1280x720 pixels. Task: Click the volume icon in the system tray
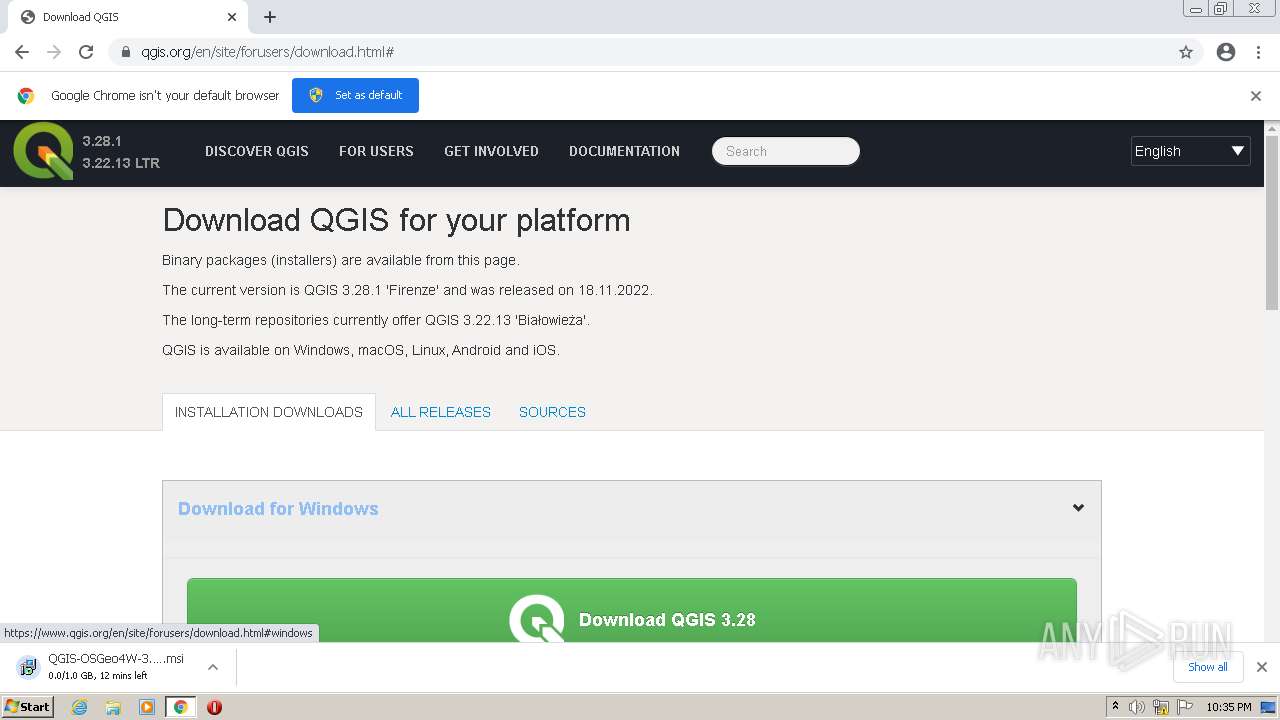pos(1137,707)
